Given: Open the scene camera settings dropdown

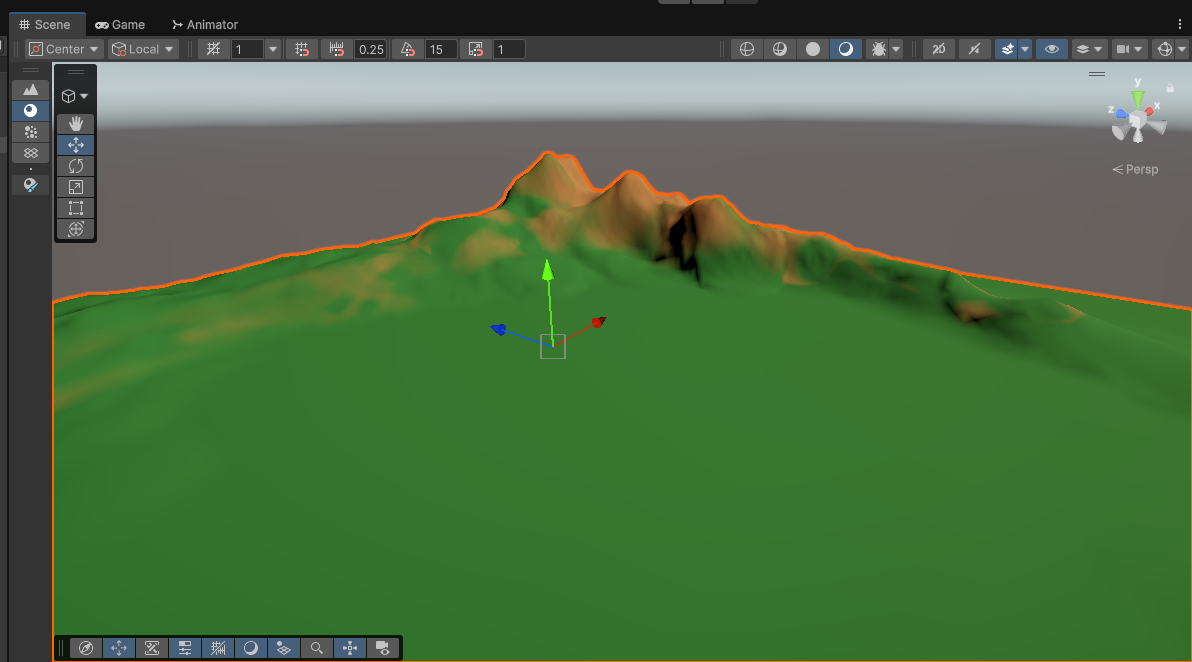Looking at the screenshot, I should (1129, 49).
